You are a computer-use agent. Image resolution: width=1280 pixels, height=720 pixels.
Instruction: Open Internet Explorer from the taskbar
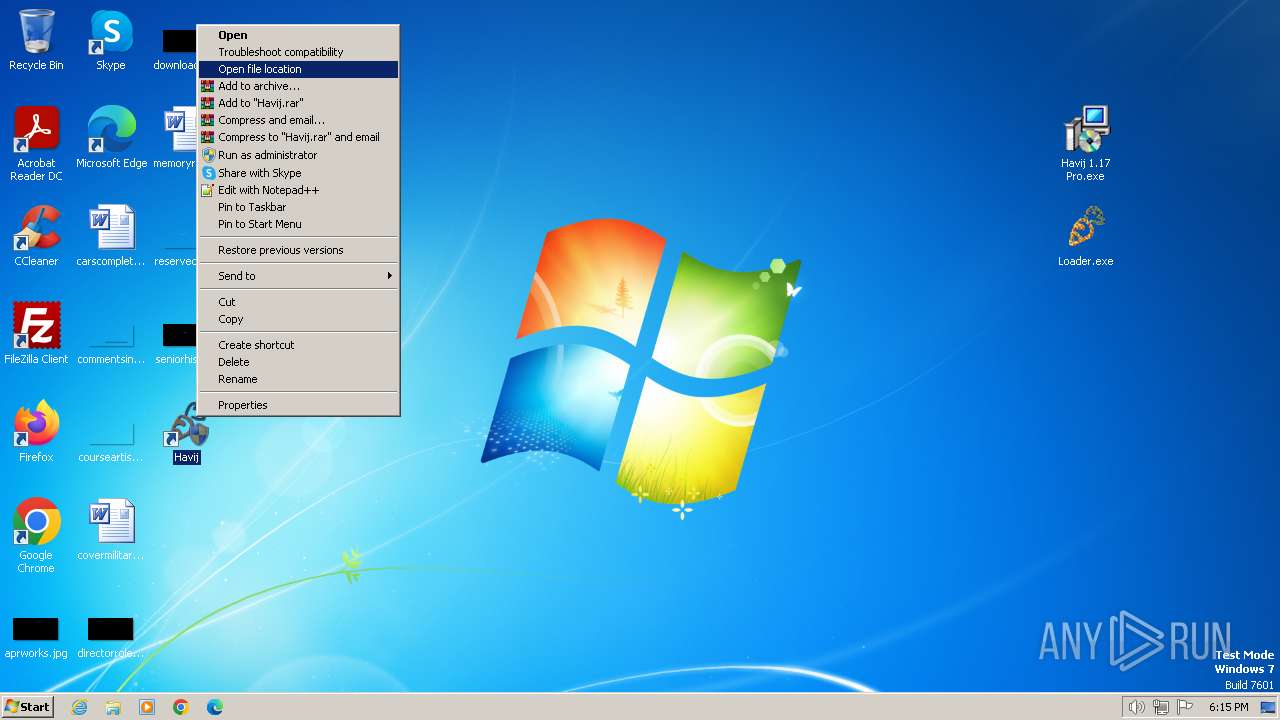click(79, 707)
